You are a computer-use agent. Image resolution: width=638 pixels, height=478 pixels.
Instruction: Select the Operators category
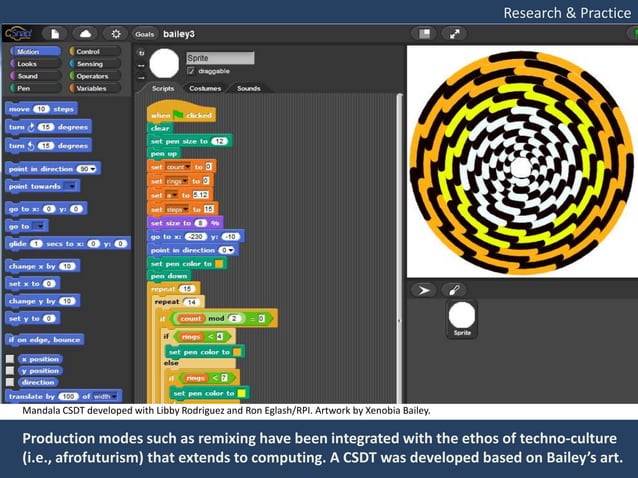pos(95,76)
